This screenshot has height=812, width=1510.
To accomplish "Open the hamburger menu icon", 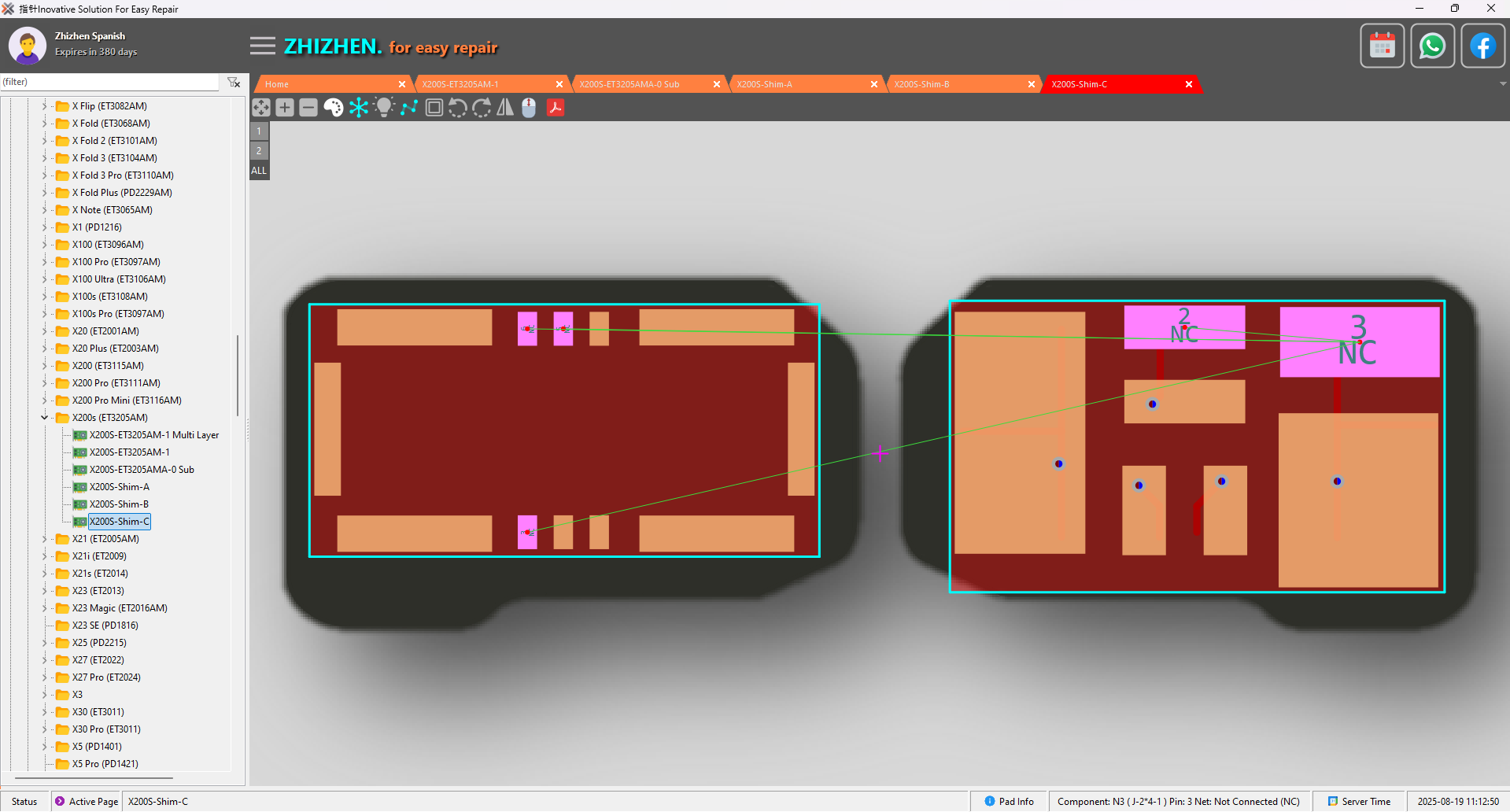I will 263,46.
